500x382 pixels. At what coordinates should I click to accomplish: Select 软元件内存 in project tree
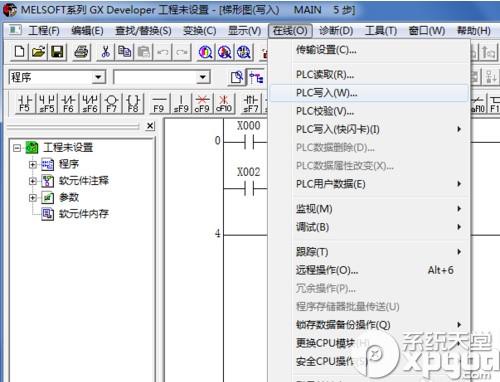84,214
